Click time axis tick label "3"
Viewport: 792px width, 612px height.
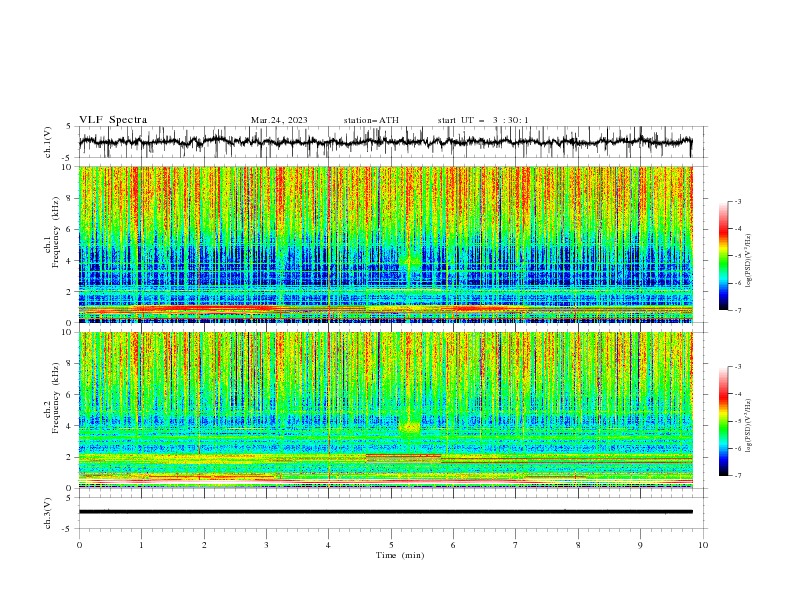[x=266, y=545]
